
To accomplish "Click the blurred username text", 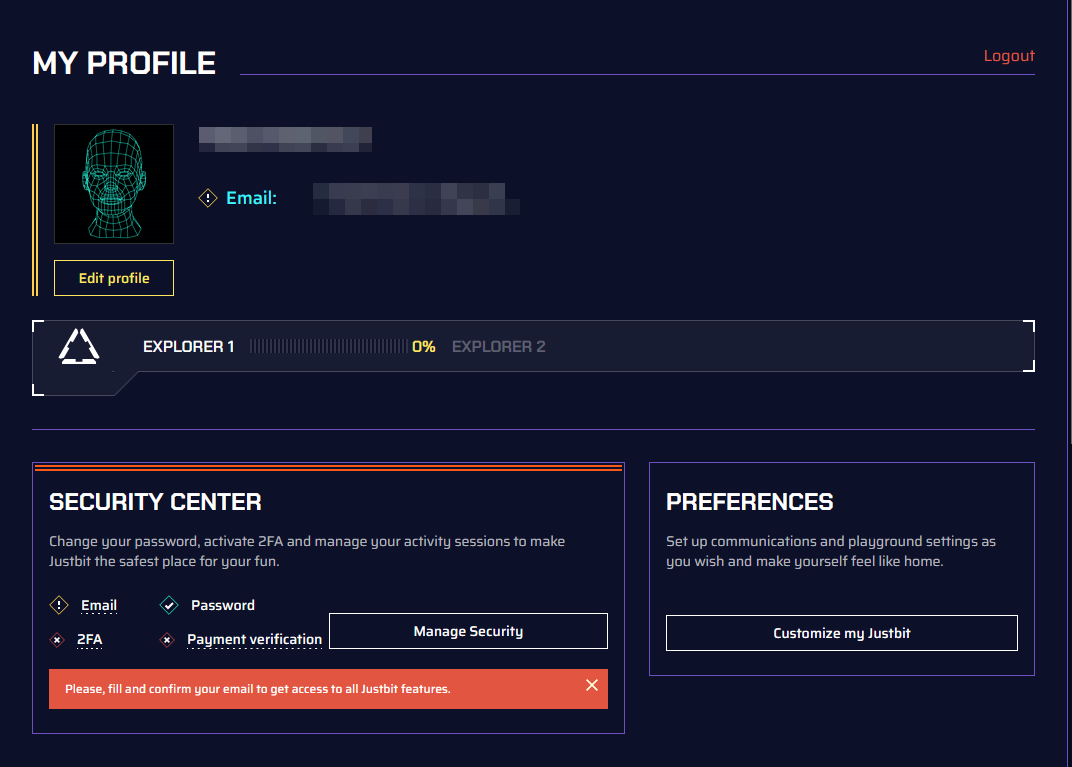I will [x=285, y=139].
